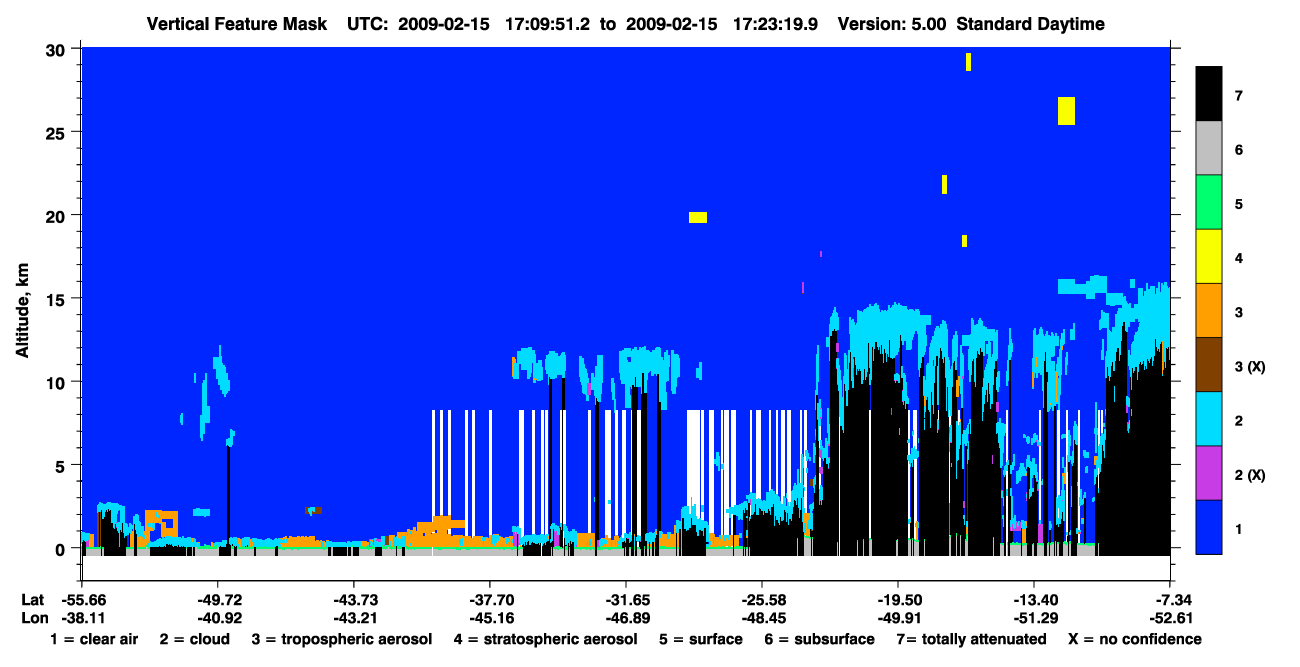This screenshot has height=667, width=1300.
Task: Click the legend text '4 = stratospheric aerosol'
Action: pos(545,639)
